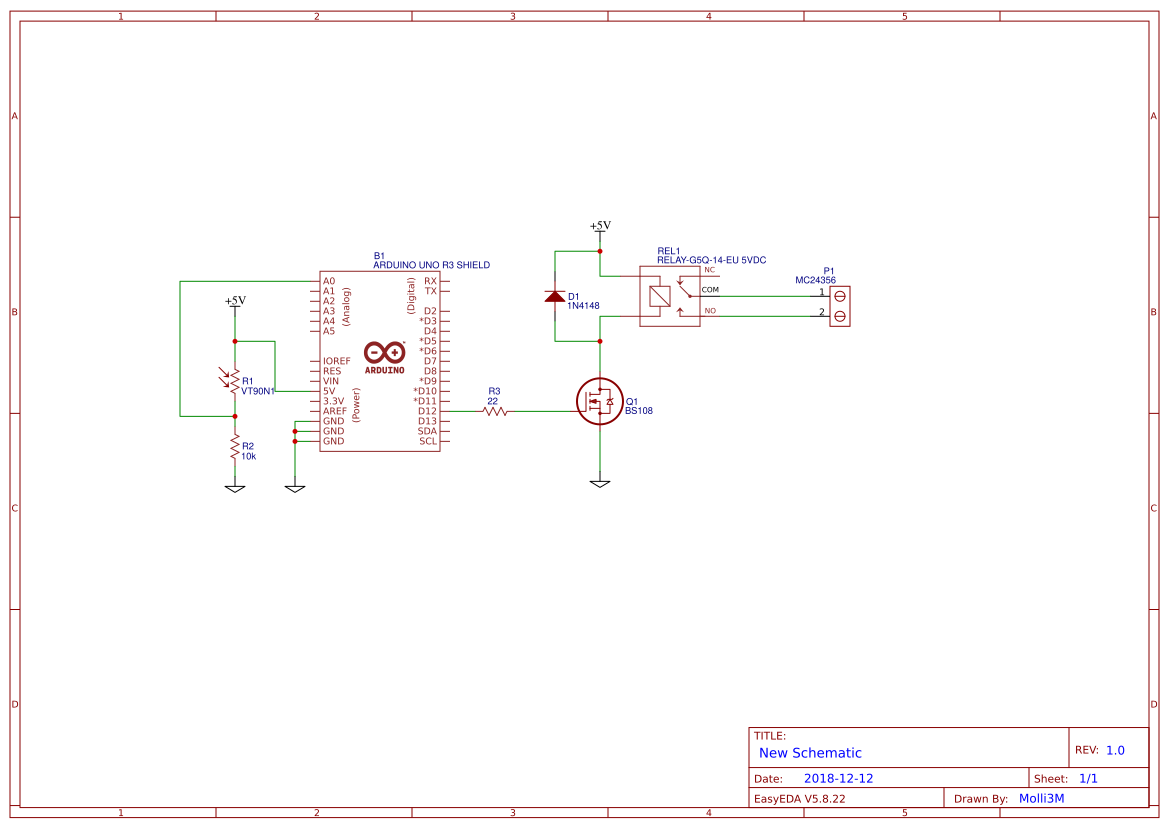Select the Arduino UNO R3 SHIELD symbol

pos(380,360)
